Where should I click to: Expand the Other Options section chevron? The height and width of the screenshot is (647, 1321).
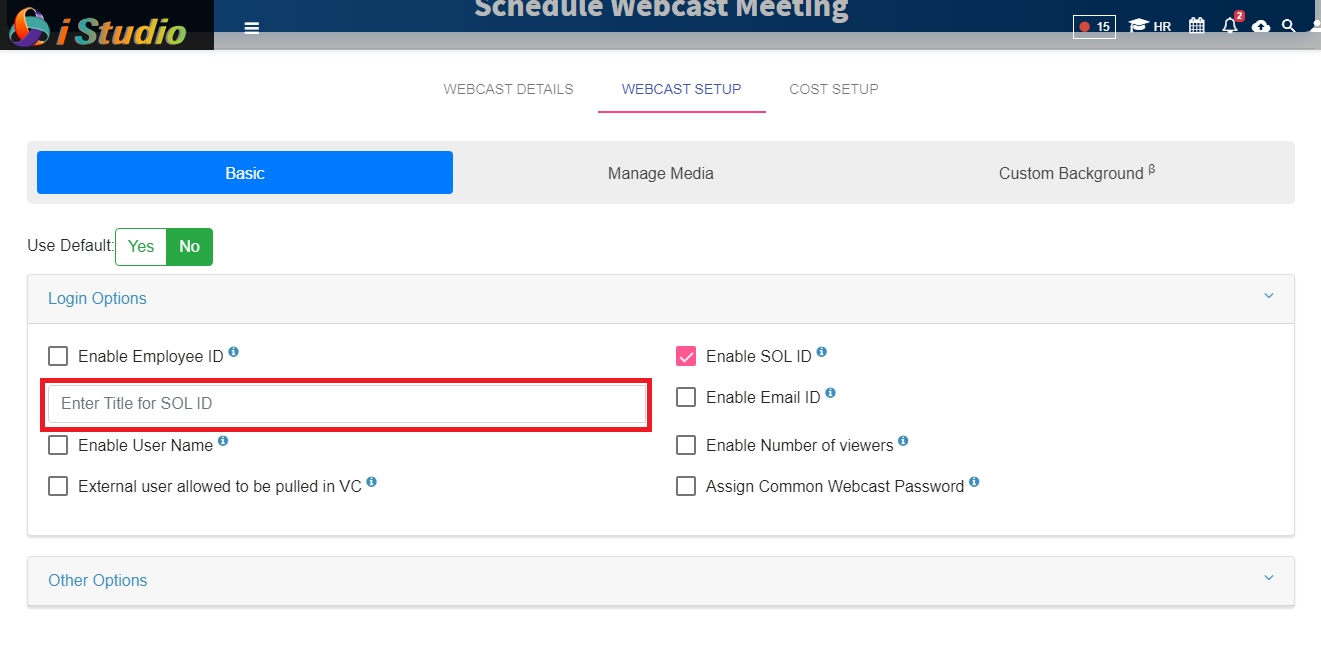(1269, 579)
